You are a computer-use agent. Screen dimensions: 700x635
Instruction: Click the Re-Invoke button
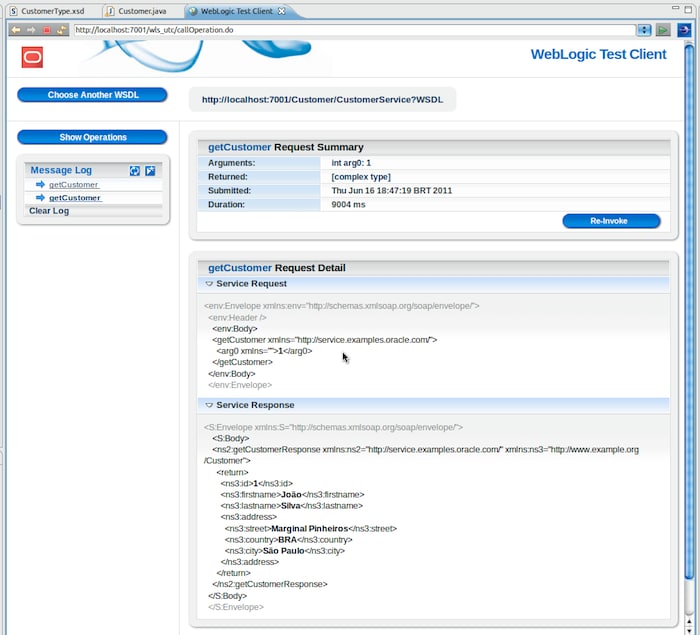pyautogui.click(x=611, y=221)
